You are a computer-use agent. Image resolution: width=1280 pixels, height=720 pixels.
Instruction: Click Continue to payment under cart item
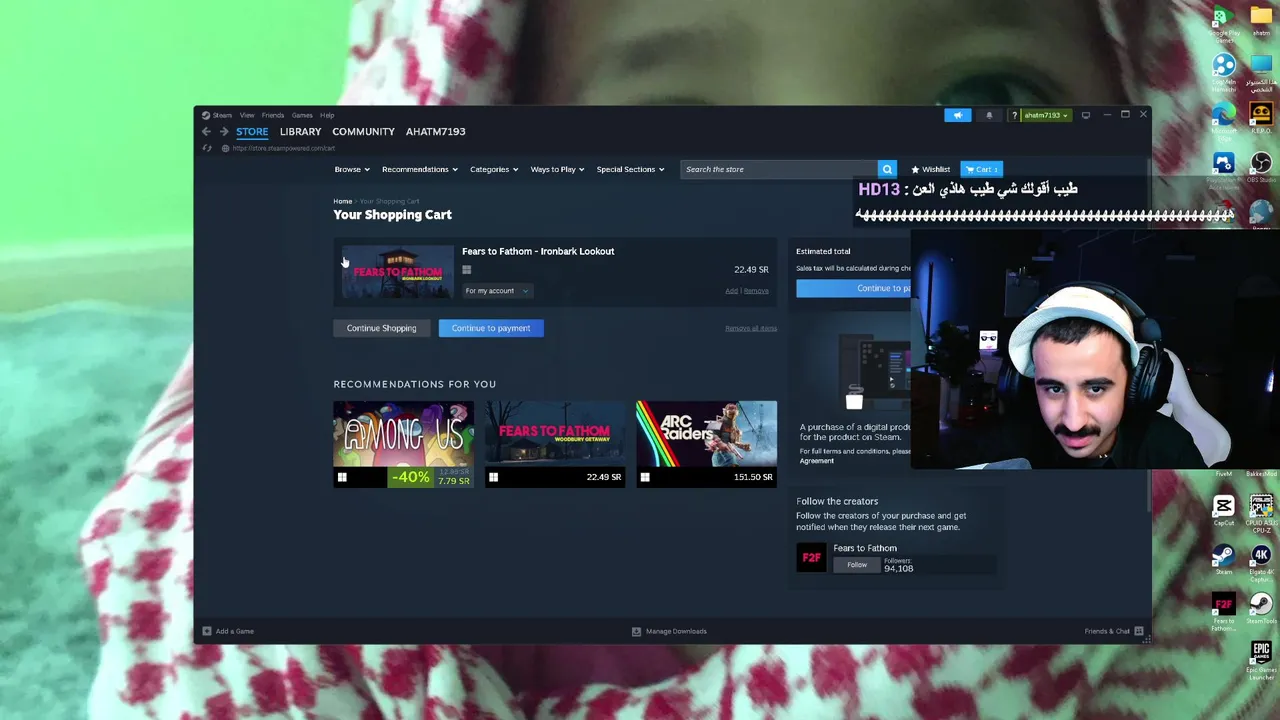click(x=491, y=328)
